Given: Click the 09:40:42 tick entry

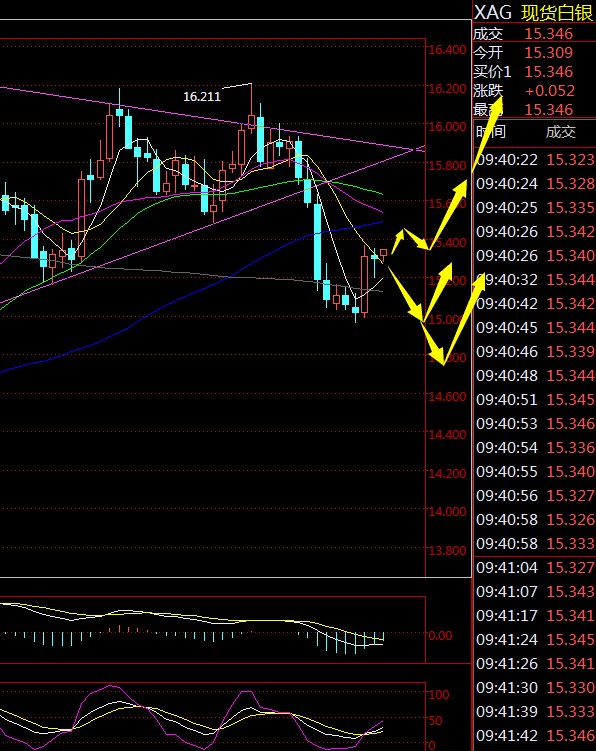Looking at the screenshot, I should [x=535, y=303].
